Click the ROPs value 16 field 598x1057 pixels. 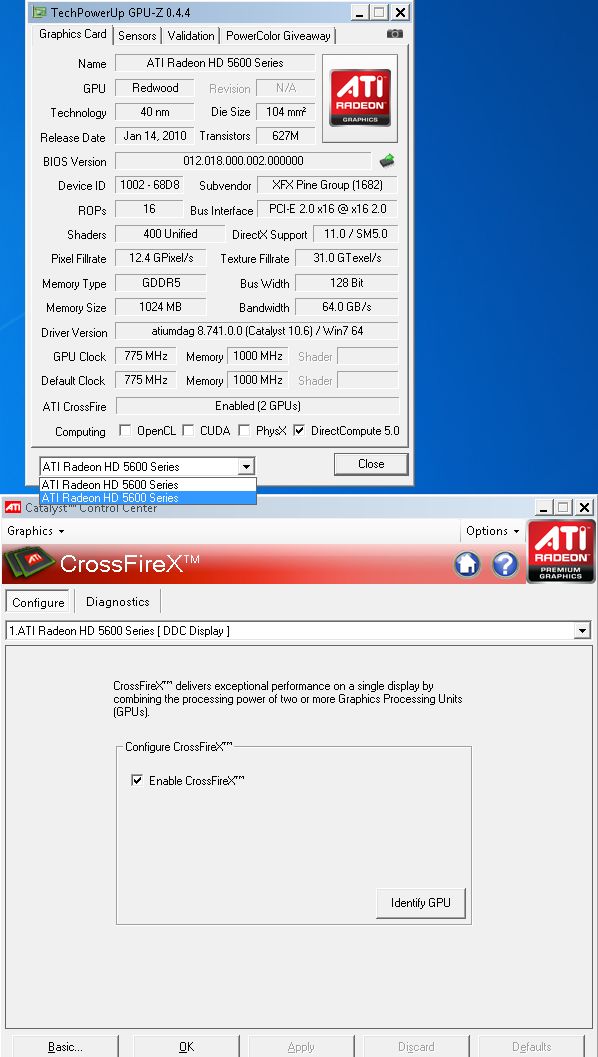point(150,209)
